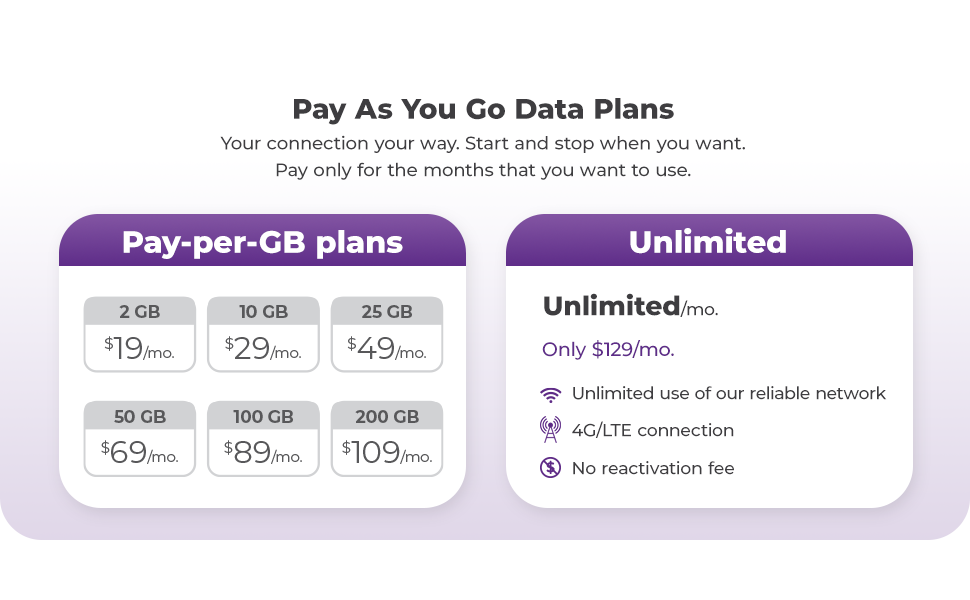The height and width of the screenshot is (600, 970).
Task: Click the Only $129/mo. price text
Action: click(608, 349)
